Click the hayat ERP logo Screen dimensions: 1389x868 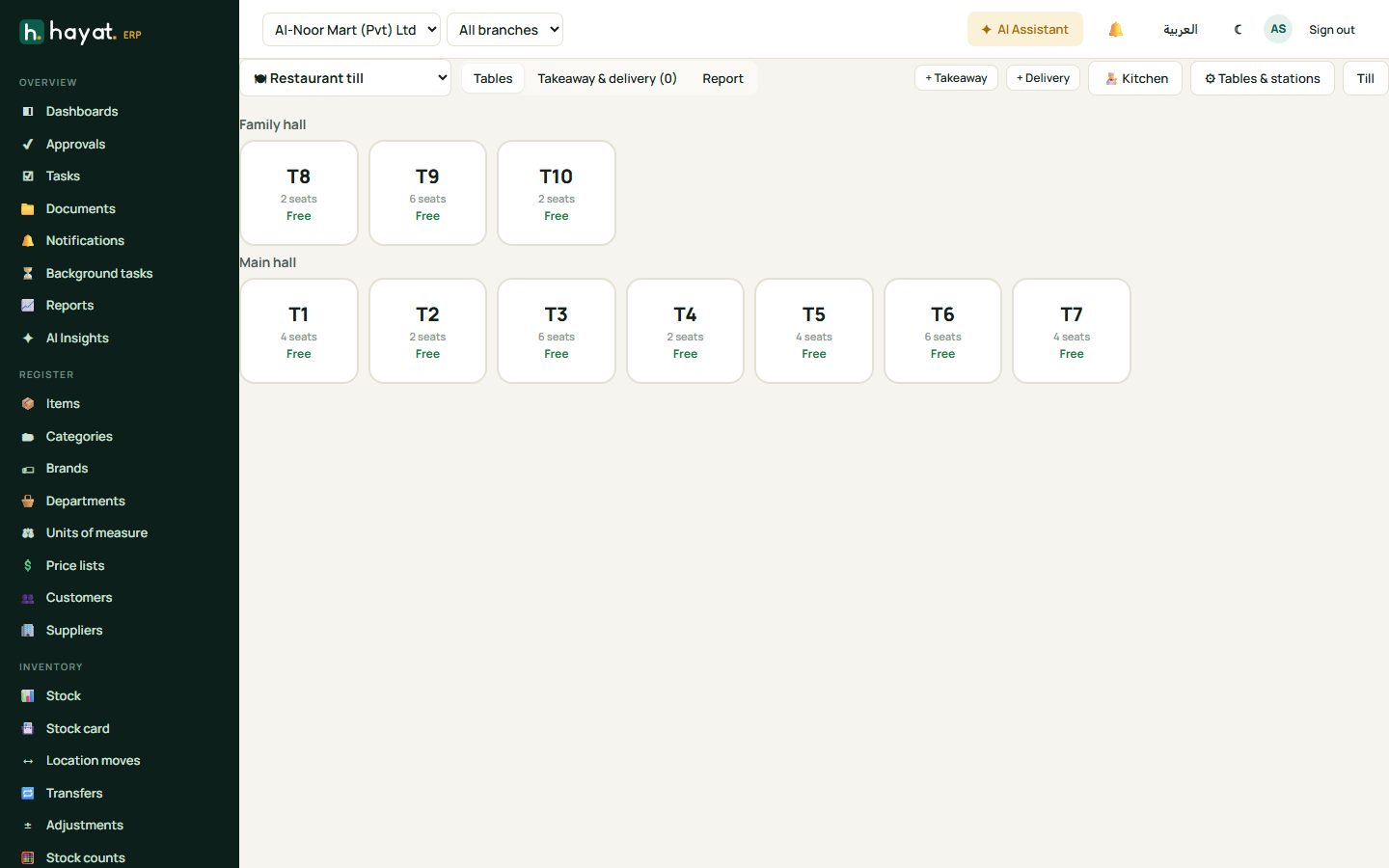click(80, 33)
